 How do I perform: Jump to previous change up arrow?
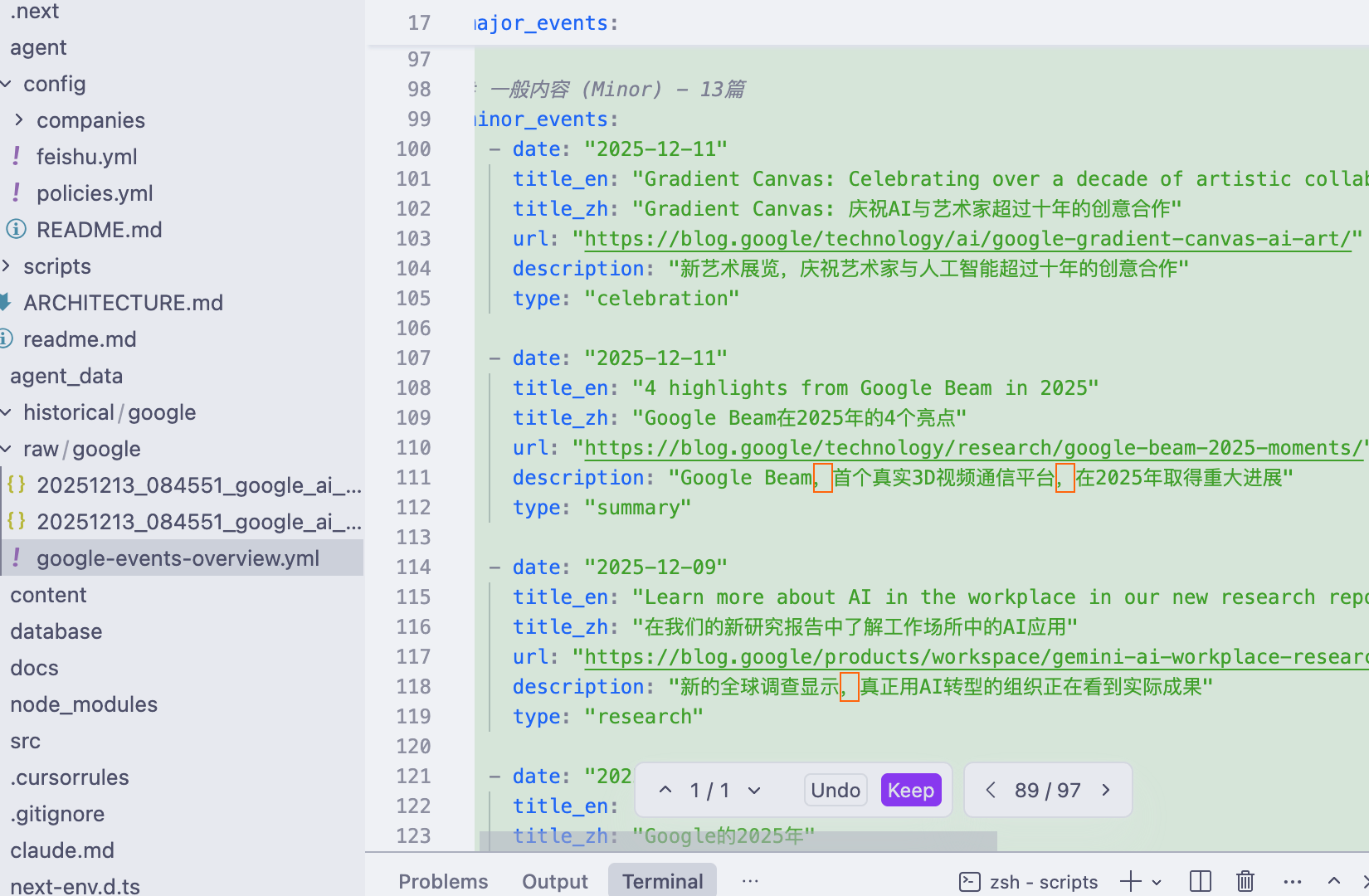pos(665,790)
